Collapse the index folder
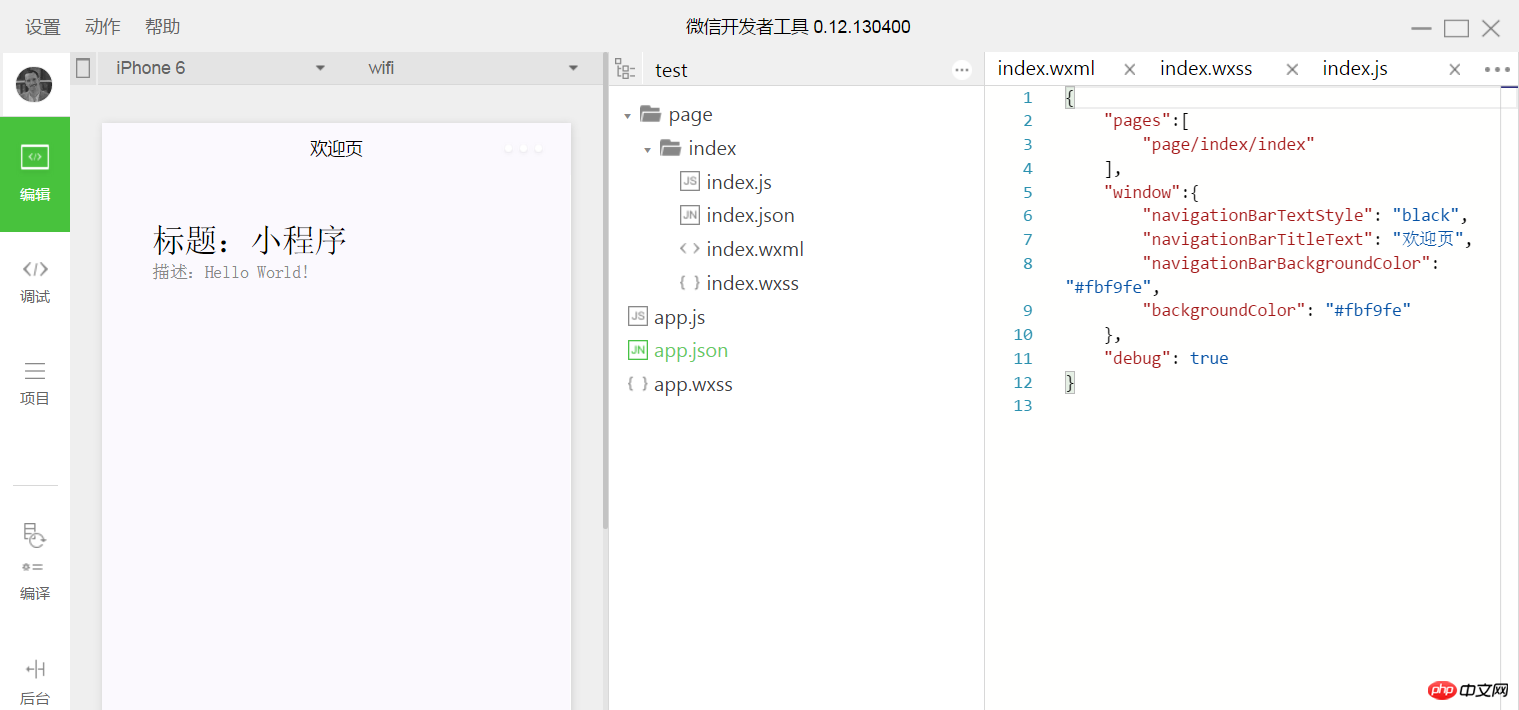Screen dimensions: 1519x710 pos(648,150)
